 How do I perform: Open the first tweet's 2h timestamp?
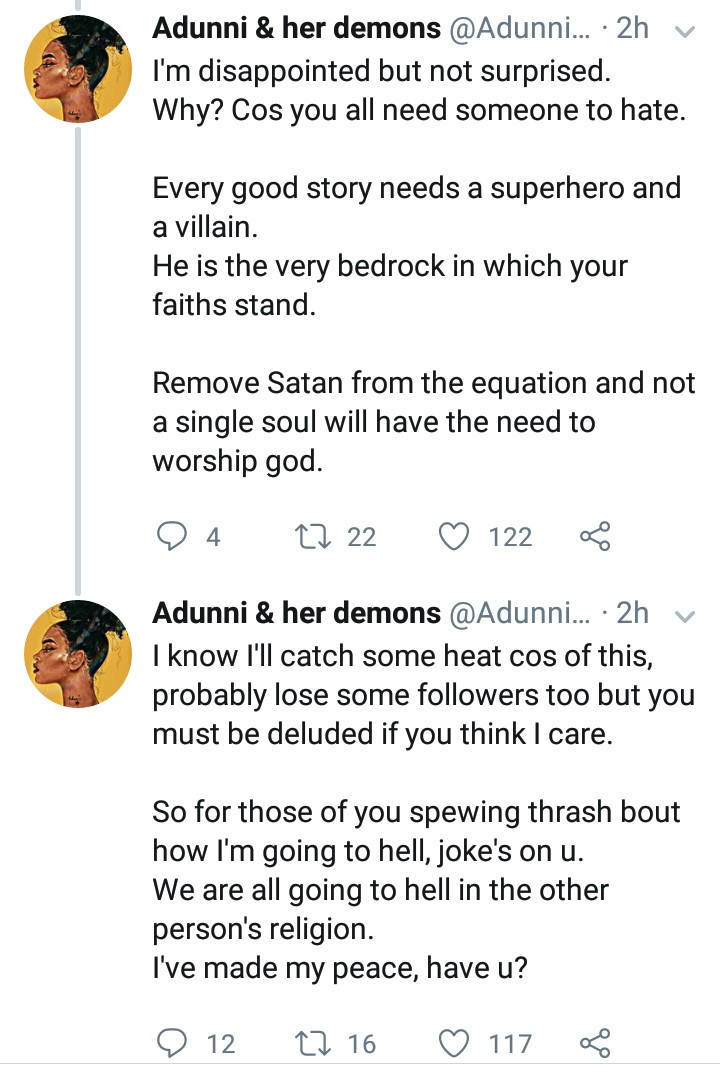tap(632, 29)
